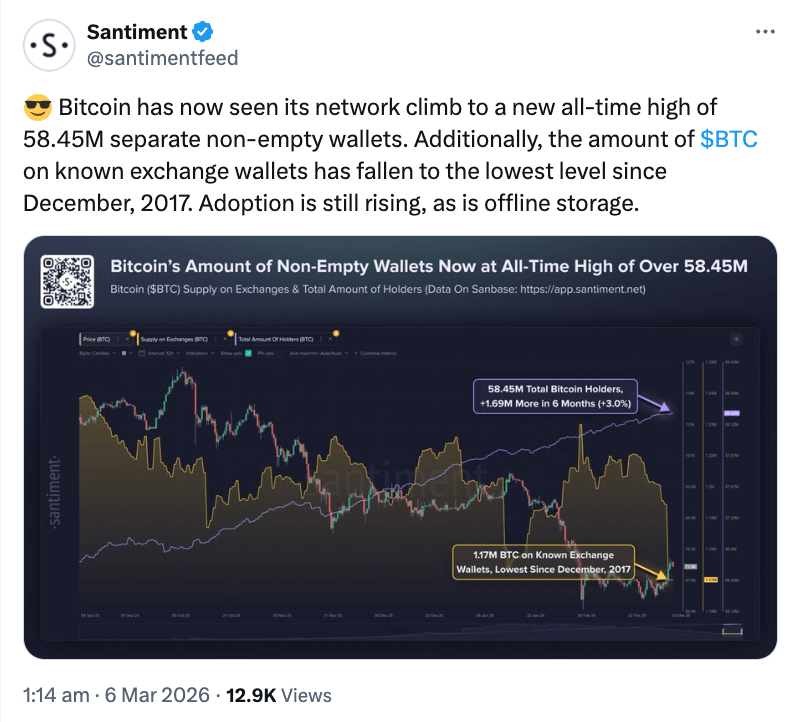Remove the Price (BTC) metric with X
The height and width of the screenshot is (722, 798).
coord(127,341)
